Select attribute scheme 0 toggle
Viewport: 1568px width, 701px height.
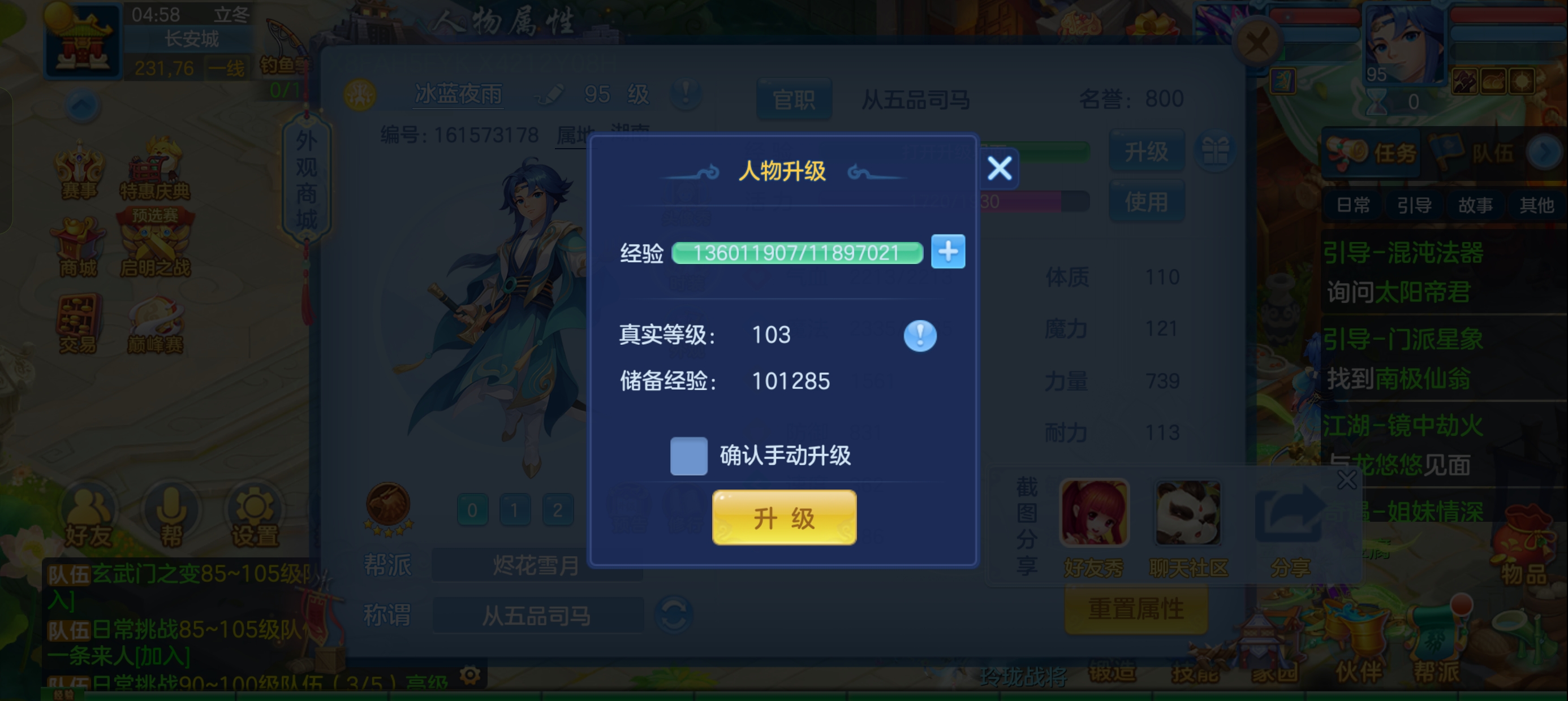point(472,510)
